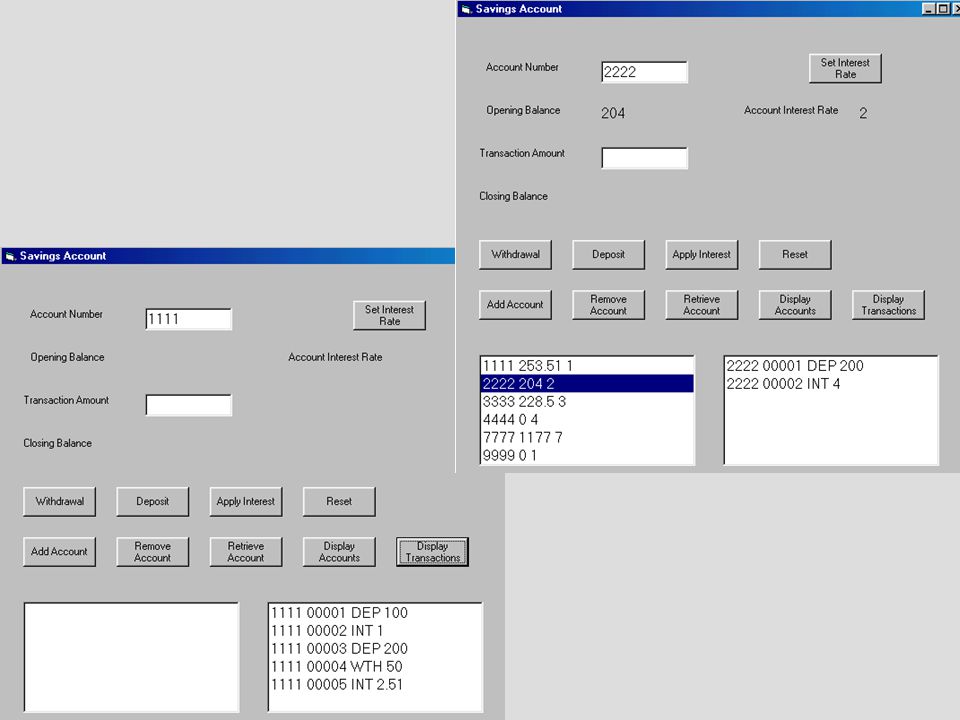Screen dimensions: 960x720
Task: Click Reset in the right window
Action: (795, 255)
